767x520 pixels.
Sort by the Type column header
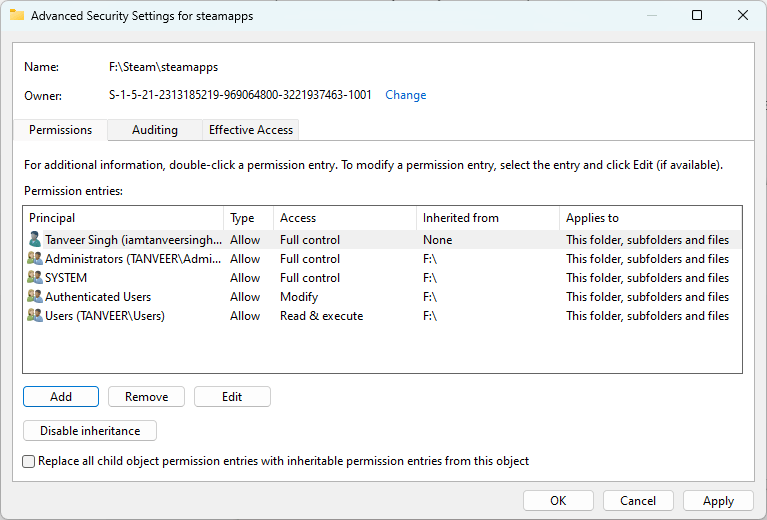[248, 218]
